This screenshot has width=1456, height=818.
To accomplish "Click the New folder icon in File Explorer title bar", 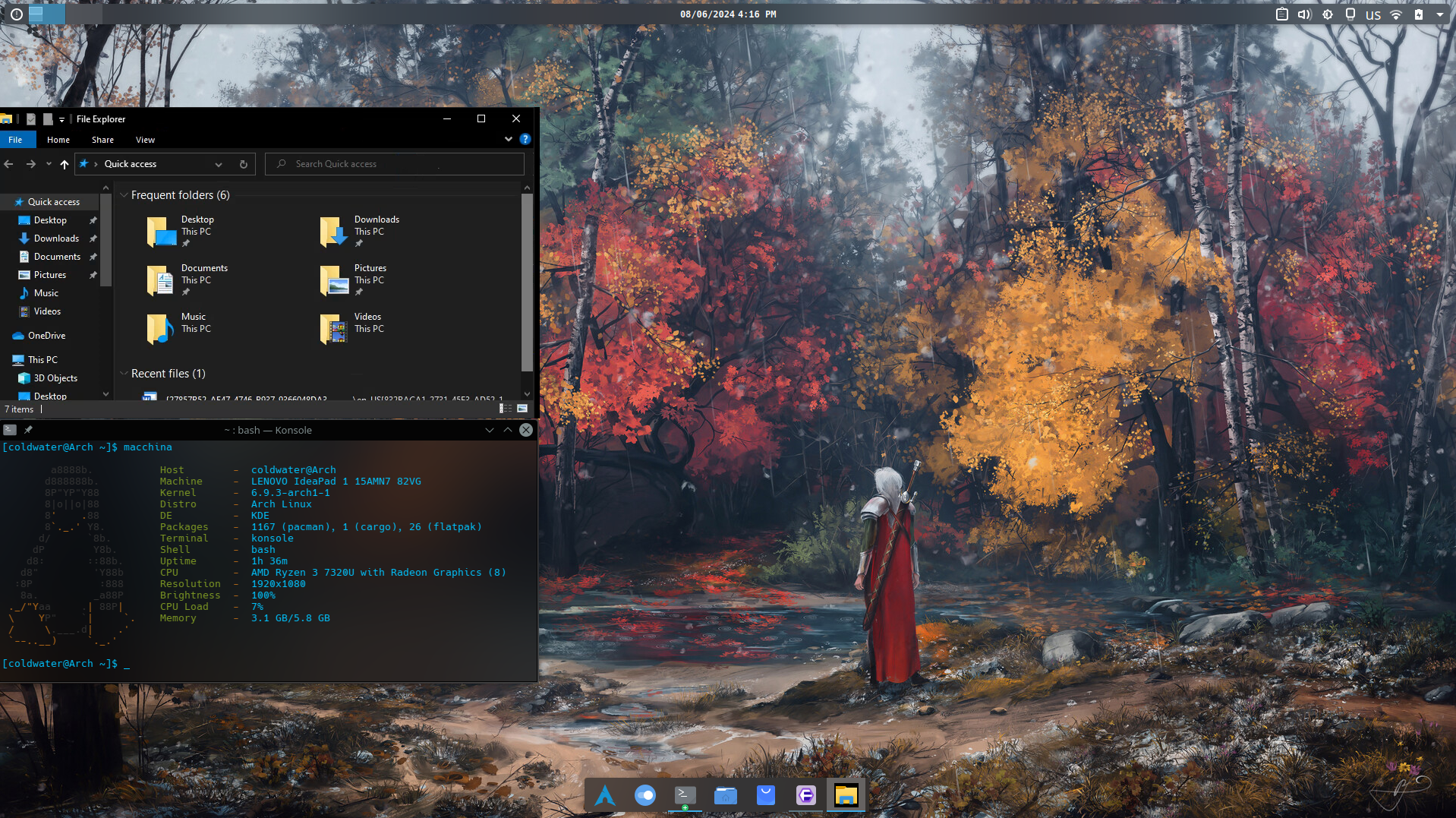I will (48, 119).
